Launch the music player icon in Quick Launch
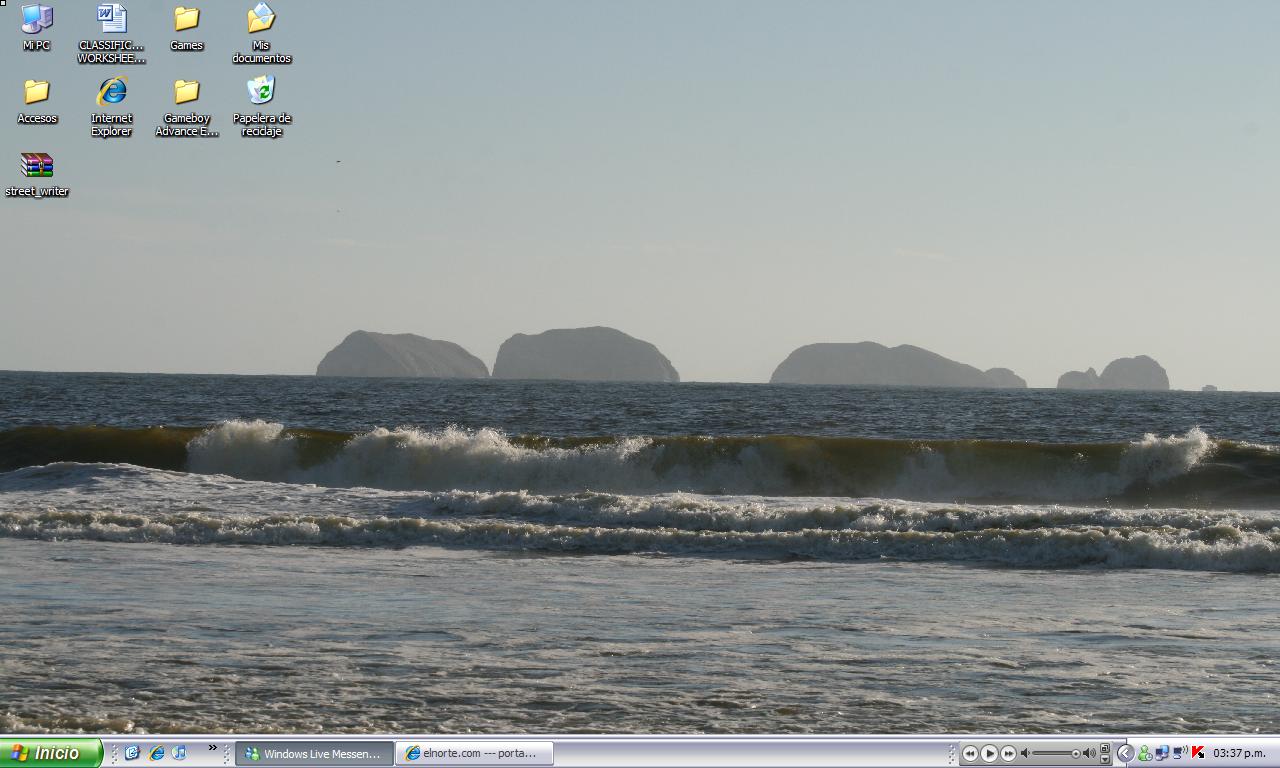The height and width of the screenshot is (768, 1280). click(x=180, y=753)
